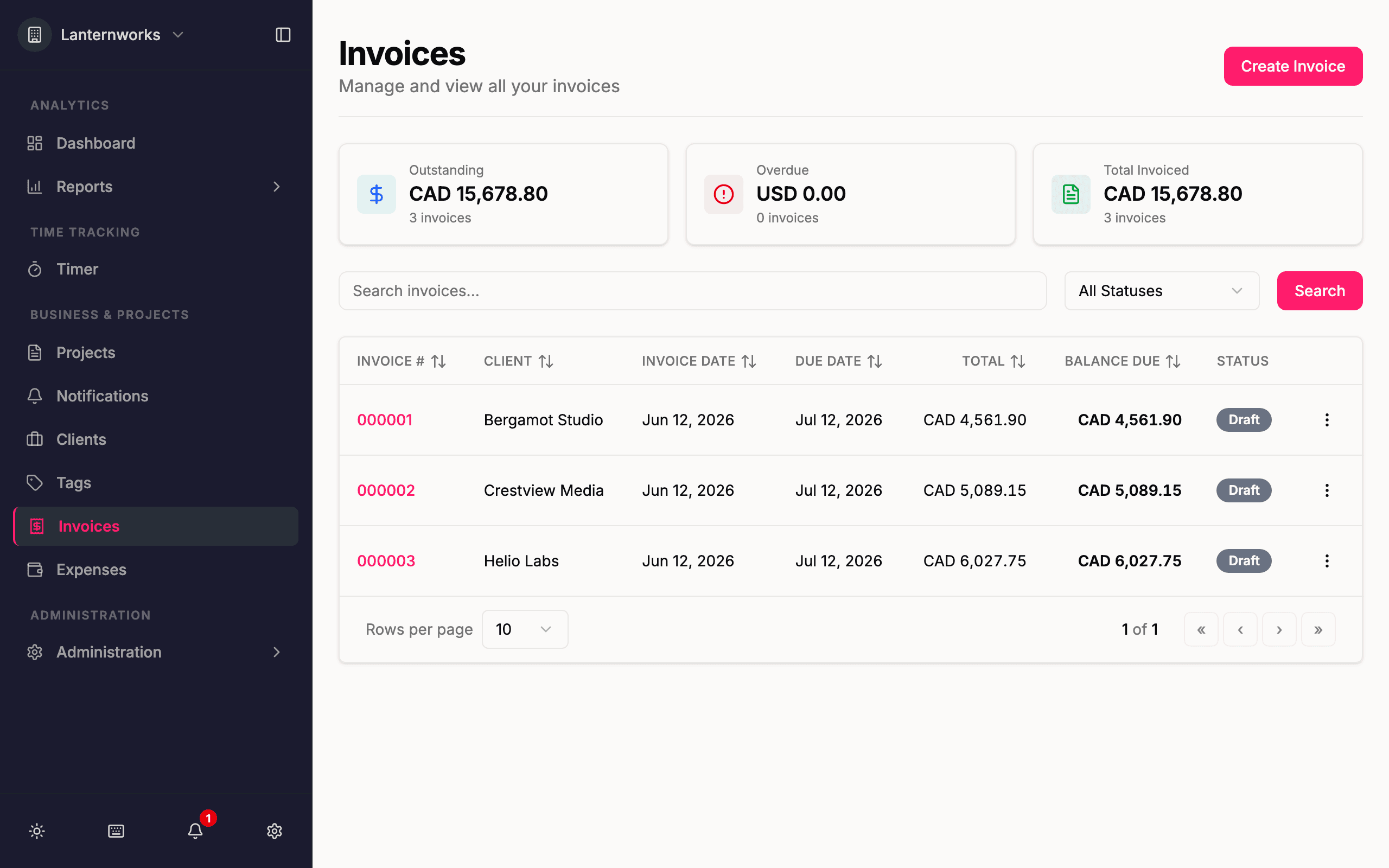Image resolution: width=1389 pixels, height=868 pixels.
Task: Sort by Invoice # column arrows
Action: [438, 361]
